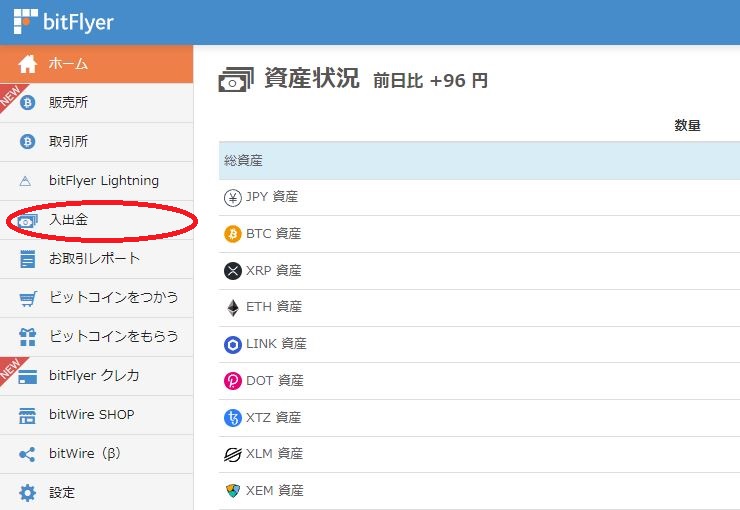Go to ビットコインをつかう

point(96,298)
